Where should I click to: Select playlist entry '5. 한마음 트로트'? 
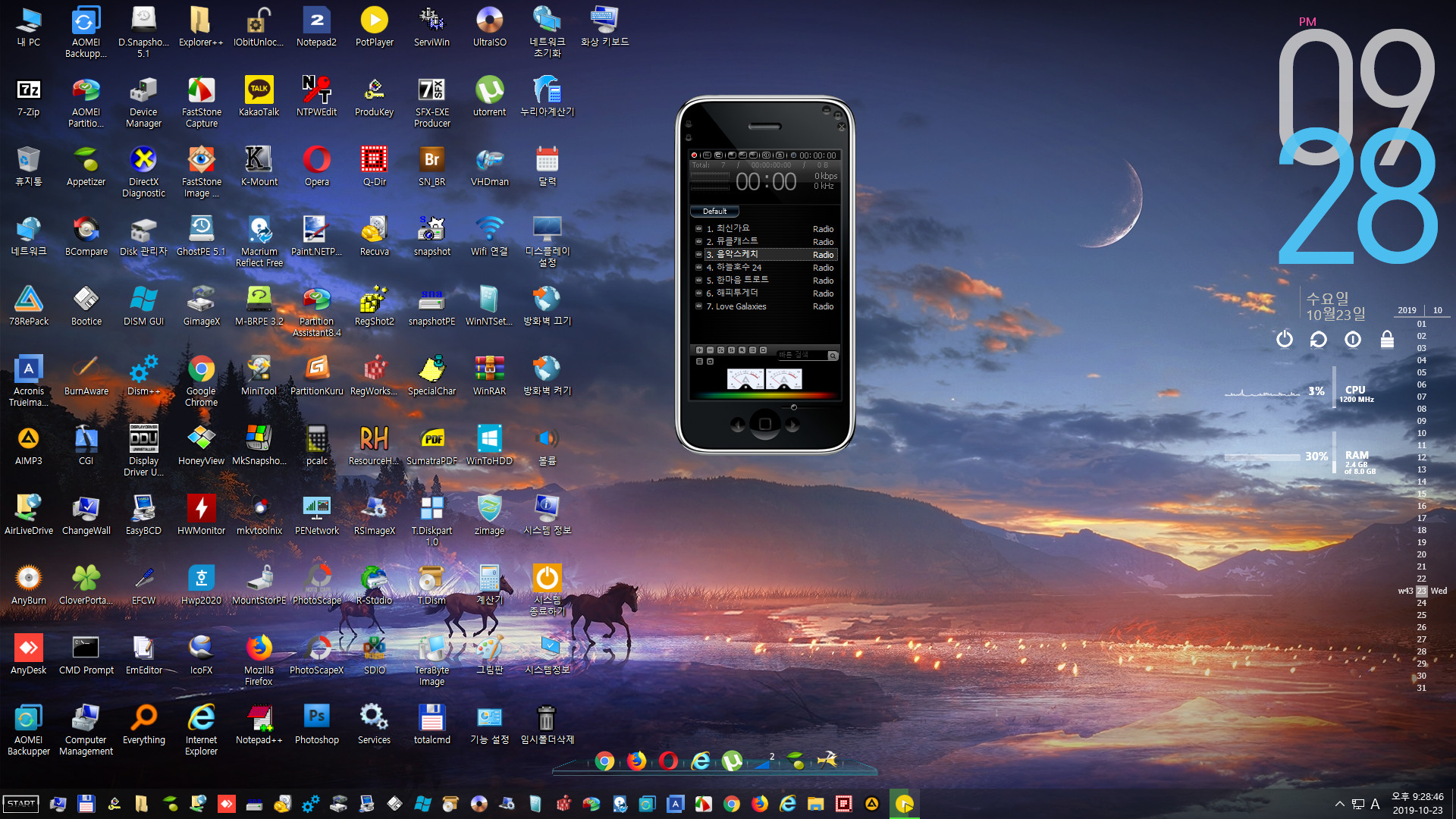765,280
